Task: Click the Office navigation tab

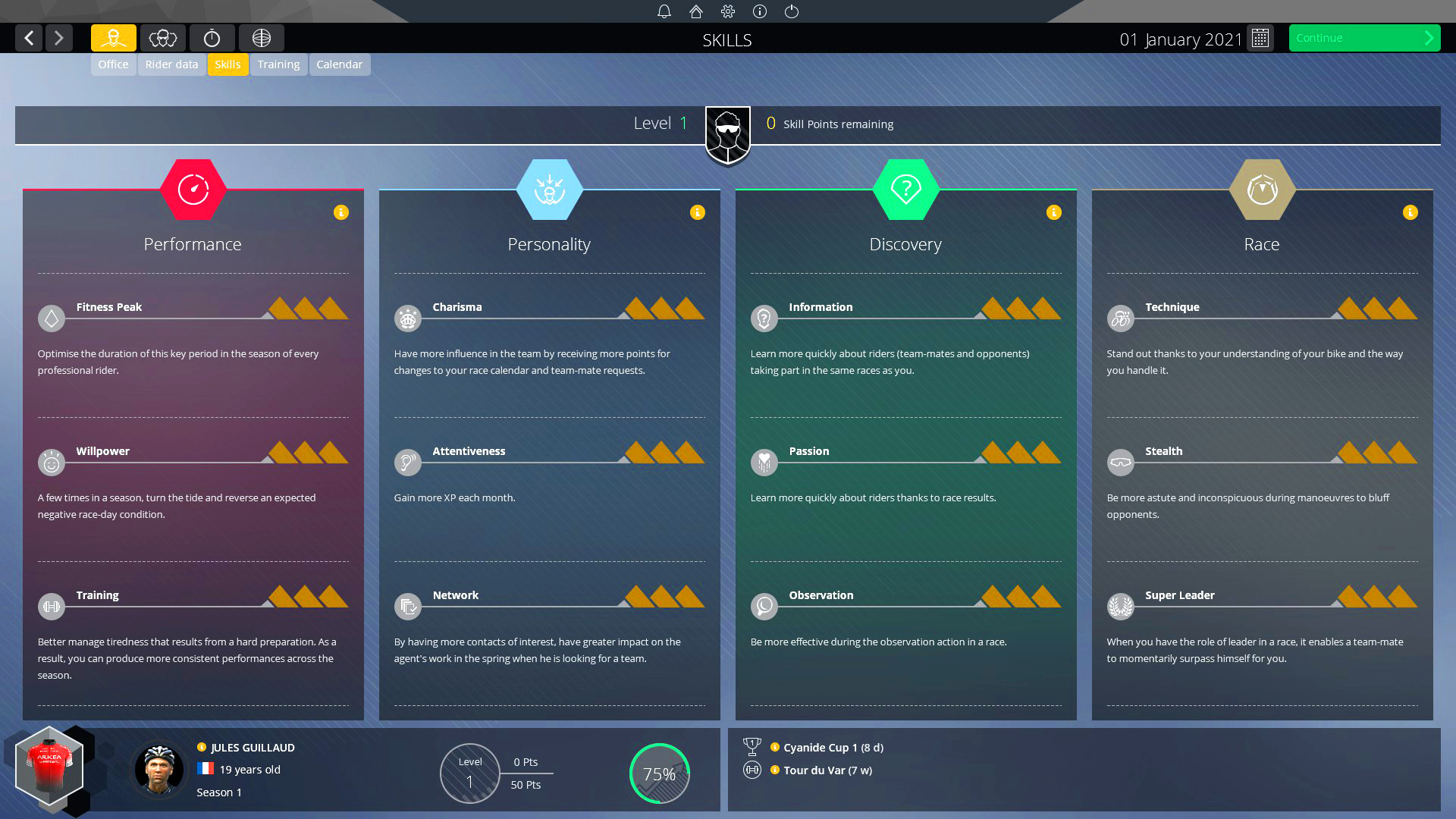Action: click(x=113, y=64)
